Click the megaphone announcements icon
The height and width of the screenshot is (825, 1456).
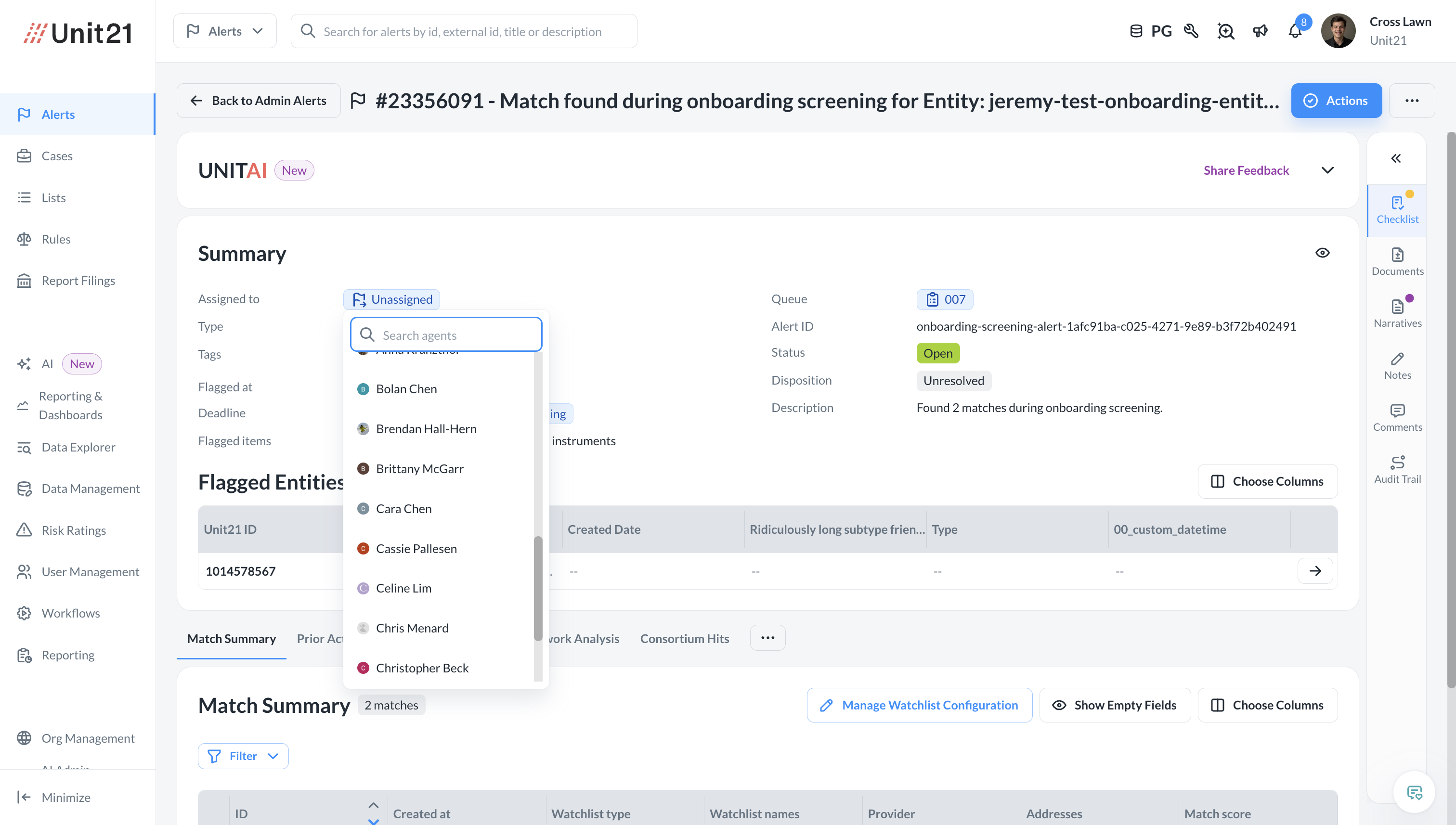coord(1260,31)
